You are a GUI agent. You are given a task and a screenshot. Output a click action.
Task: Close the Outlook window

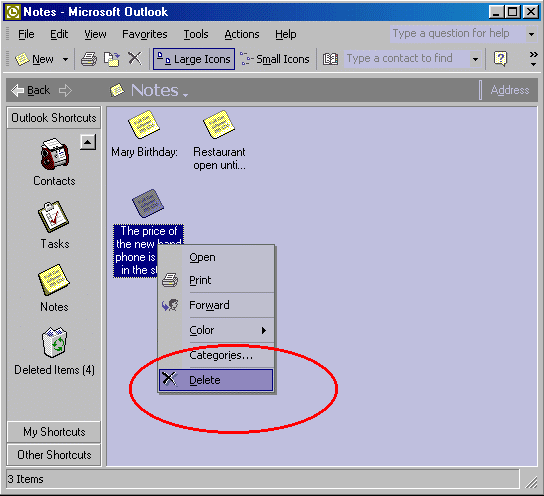coord(531,12)
